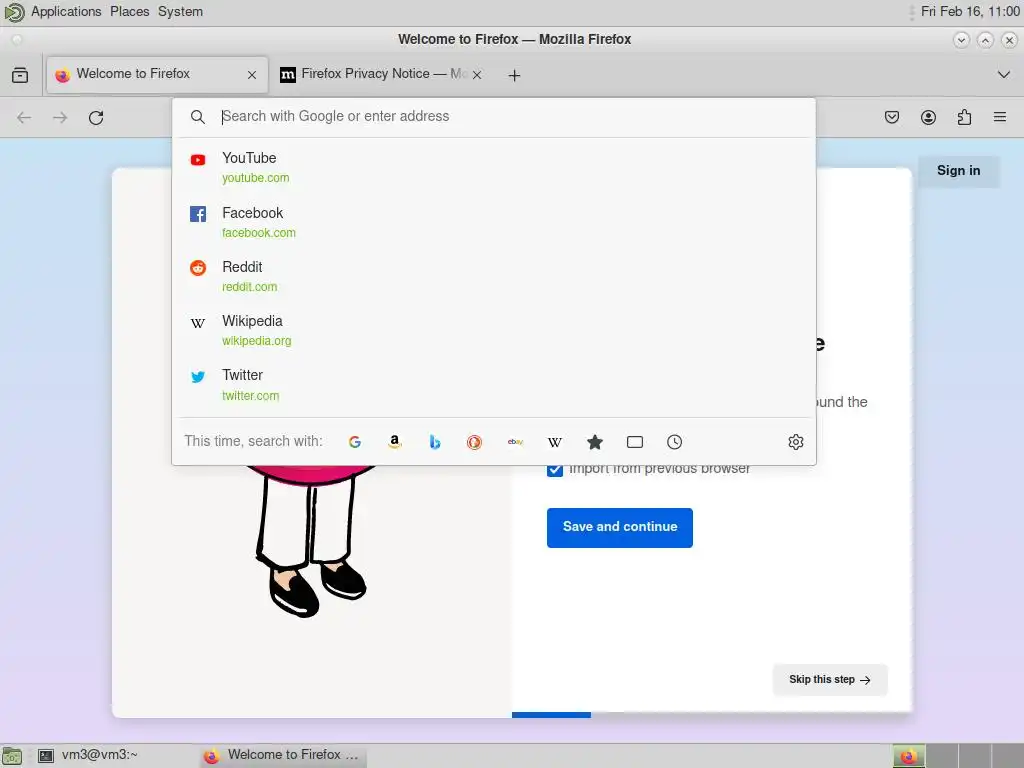Click show desktop icon in taskbar
Viewport: 1024px width, 768px height.
coord(12,756)
